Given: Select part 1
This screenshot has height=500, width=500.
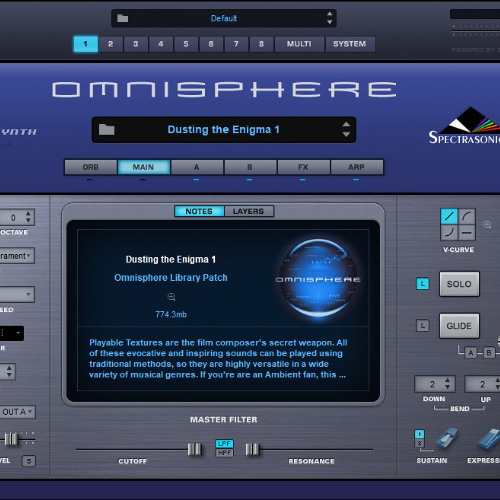Looking at the screenshot, I should click(86, 44).
